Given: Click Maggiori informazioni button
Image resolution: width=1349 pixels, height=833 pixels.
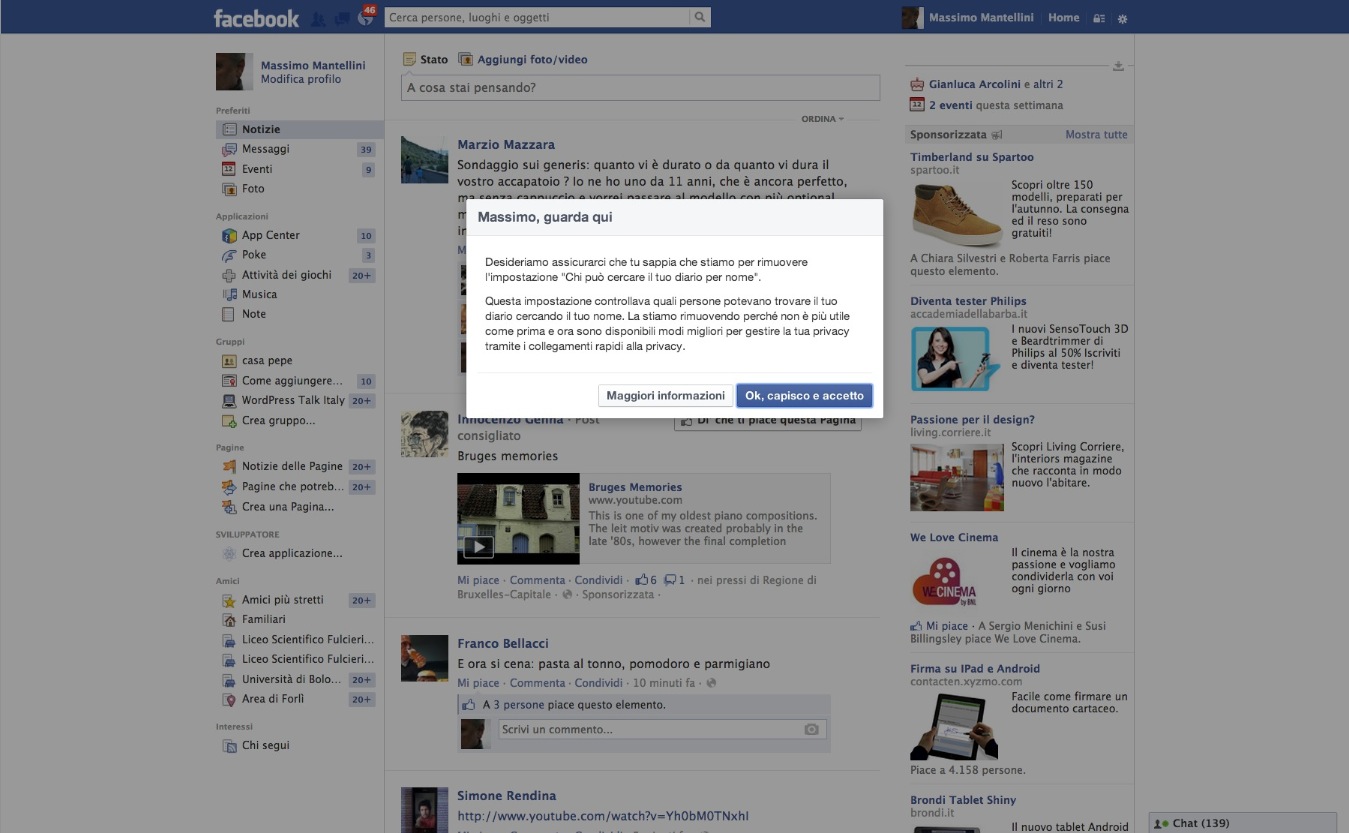Looking at the screenshot, I should click(665, 396).
